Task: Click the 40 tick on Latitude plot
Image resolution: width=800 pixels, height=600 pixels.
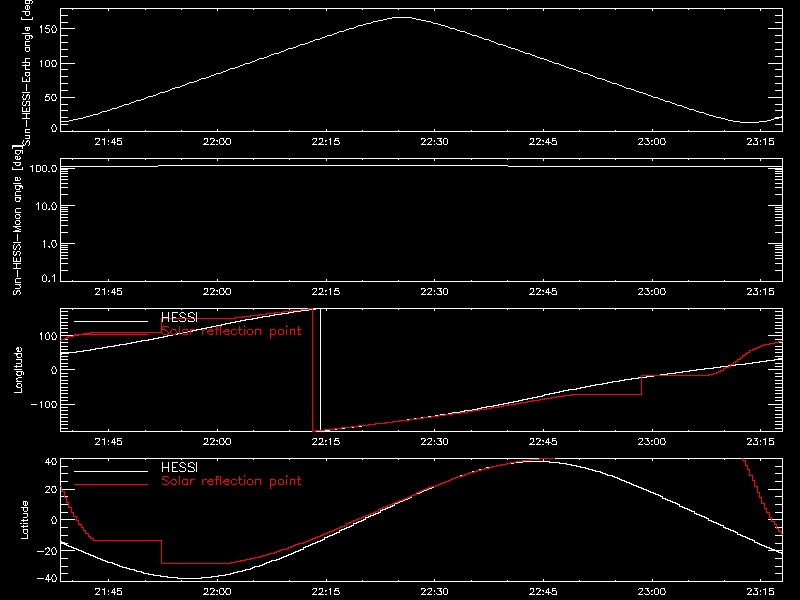Action: click(51, 462)
